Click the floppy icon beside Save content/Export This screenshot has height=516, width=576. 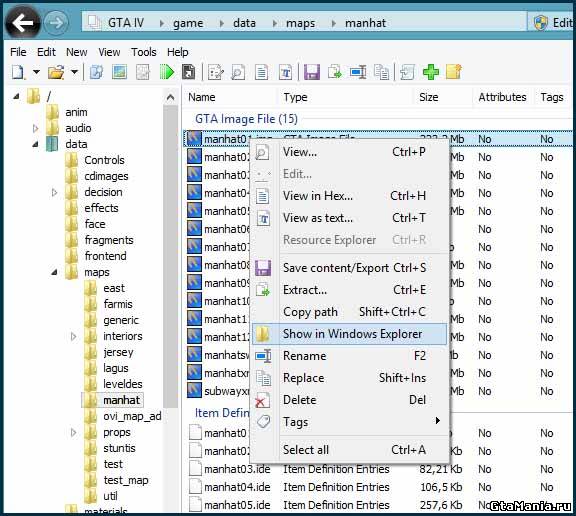point(263,268)
